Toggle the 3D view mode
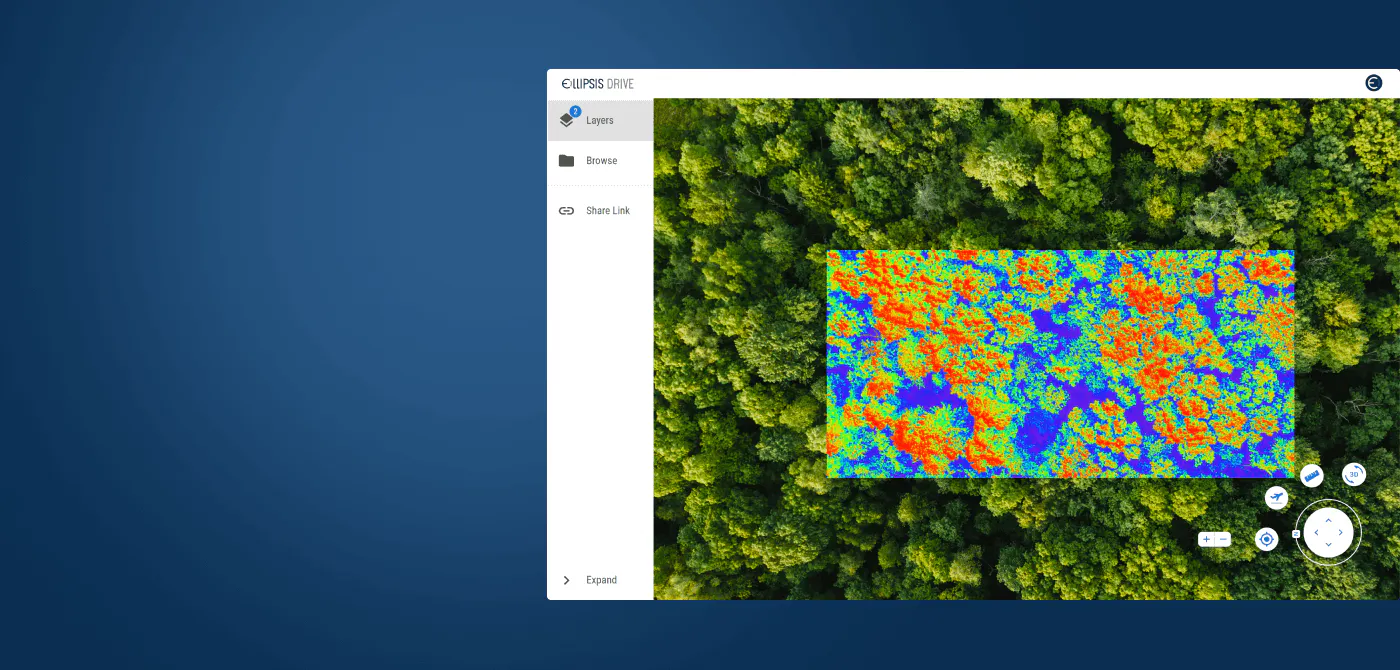The width and height of the screenshot is (1400, 670). tap(1354, 474)
